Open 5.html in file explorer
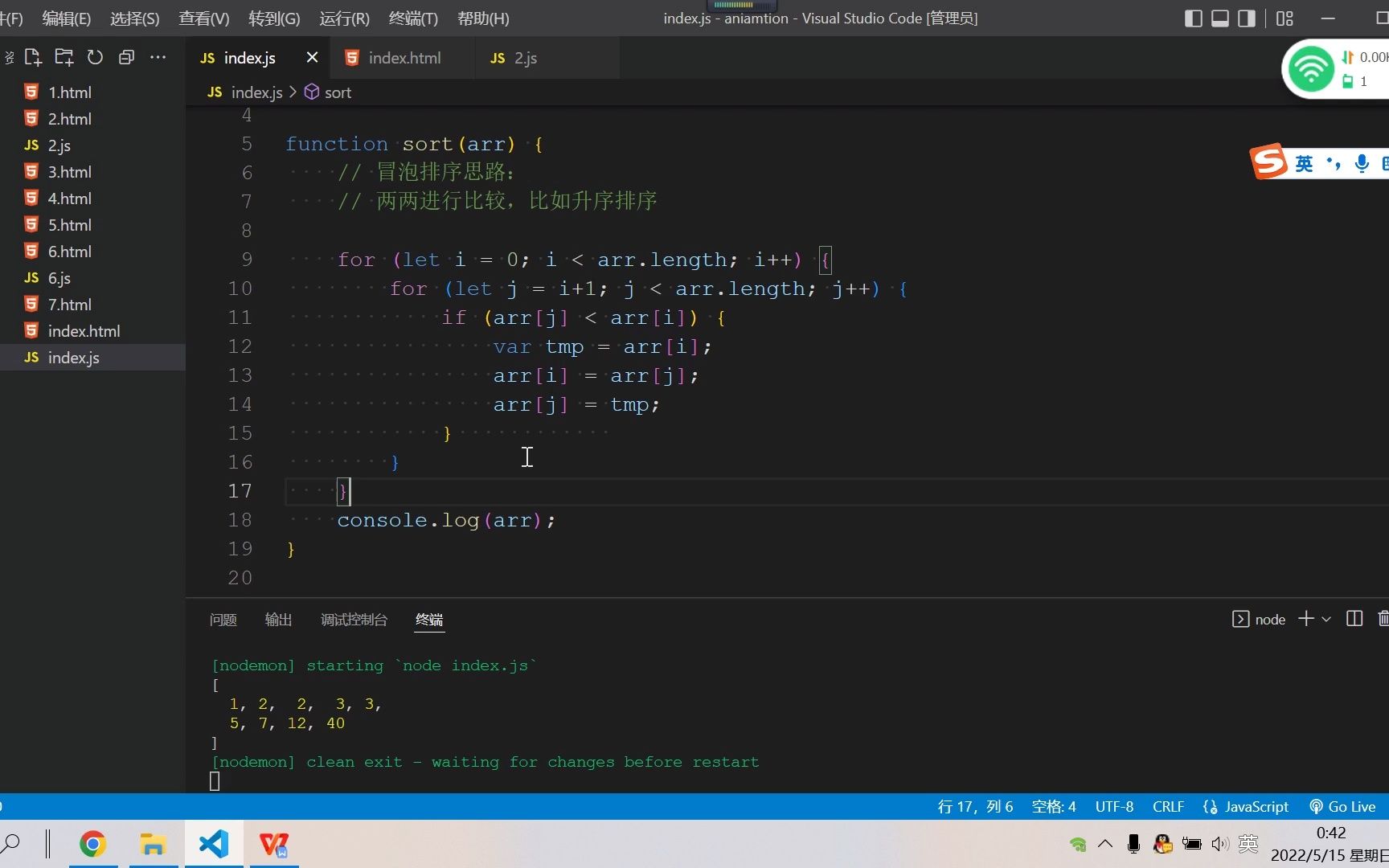Image resolution: width=1389 pixels, height=868 pixels. coord(92,225)
